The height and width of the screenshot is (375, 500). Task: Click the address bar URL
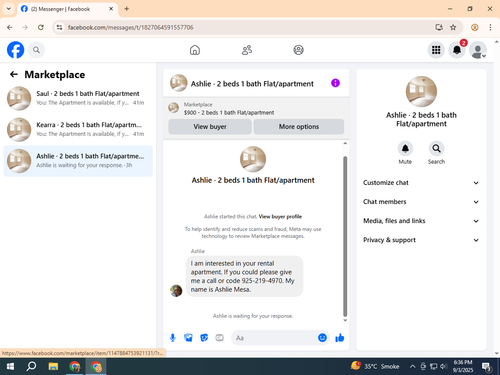click(x=131, y=27)
